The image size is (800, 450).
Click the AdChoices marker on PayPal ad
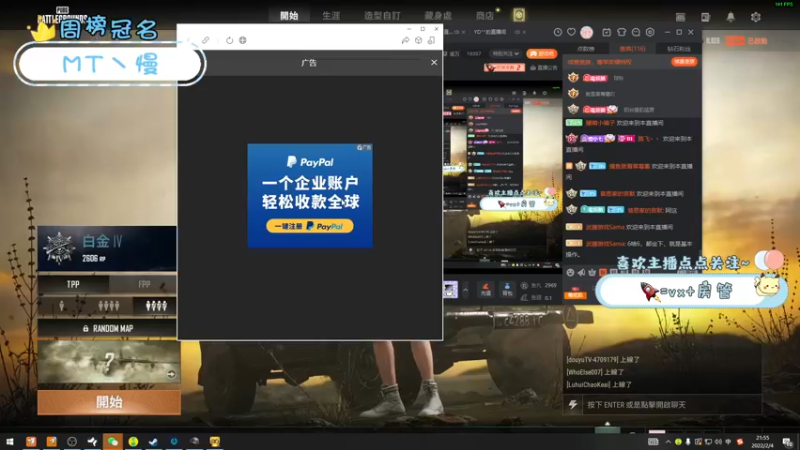[x=364, y=147]
